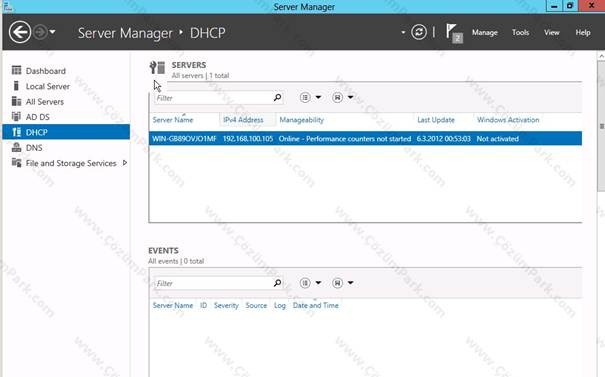The width and height of the screenshot is (605, 377).
Task: Click the Local Server sidebar icon
Action: click(x=16, y=86)
